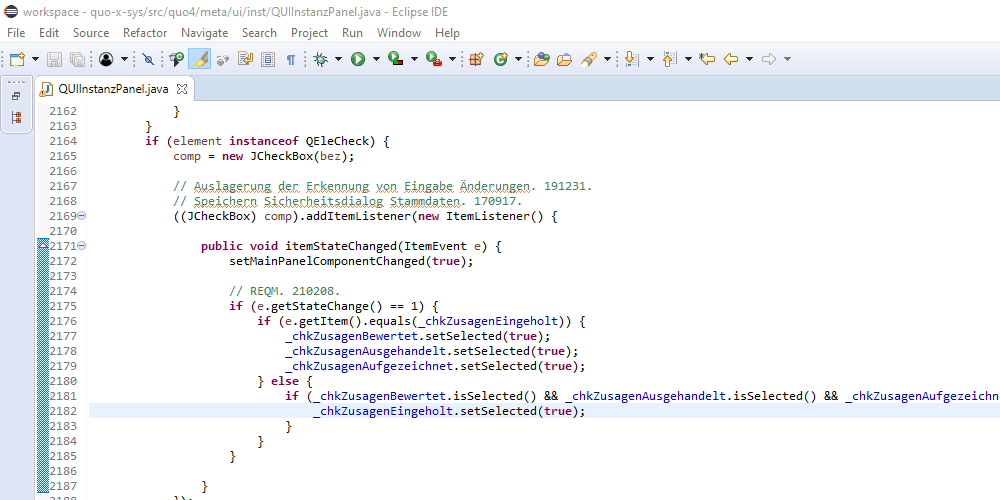Click the gray footprints toolbar icon
Viewport: 1000px width, 500px height.
click(223, 59)
